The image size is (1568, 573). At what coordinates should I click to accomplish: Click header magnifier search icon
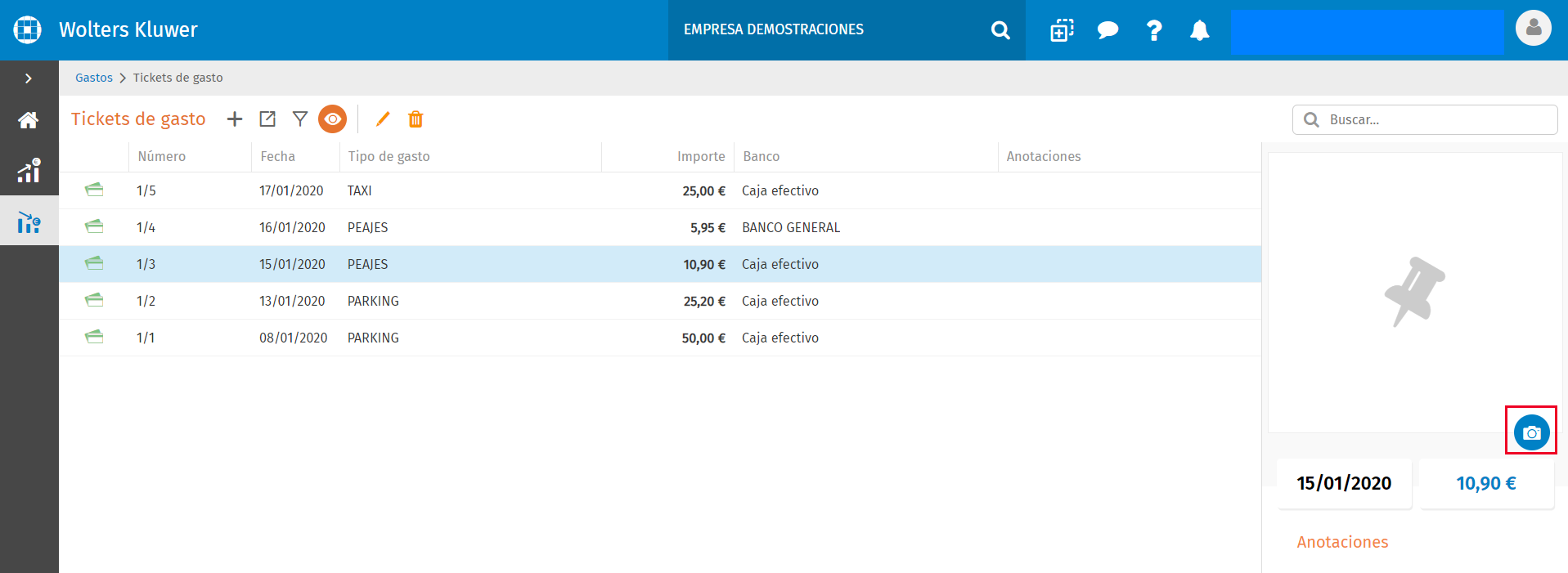point(1000,30)
